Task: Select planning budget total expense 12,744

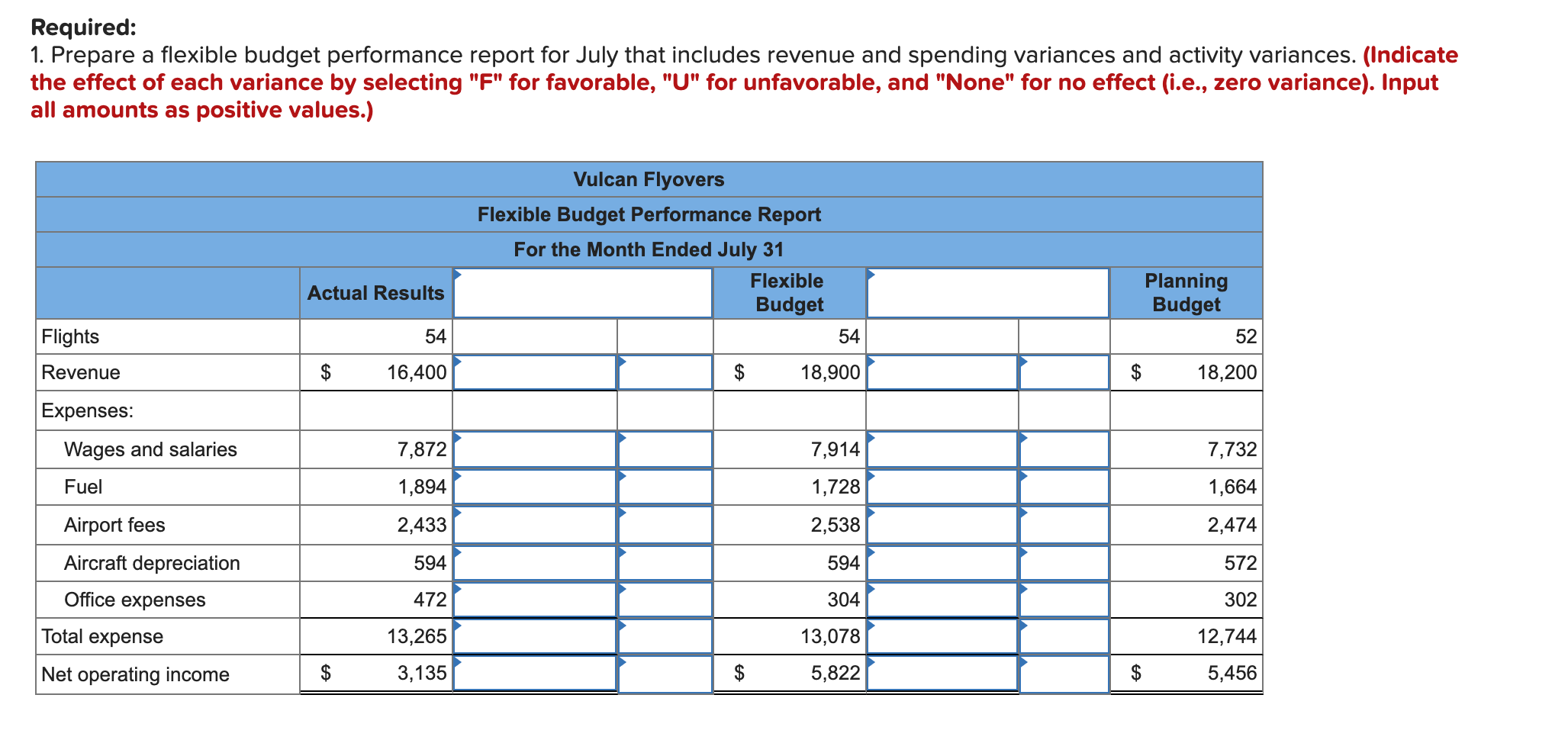Action: (x=1227, y=636)
